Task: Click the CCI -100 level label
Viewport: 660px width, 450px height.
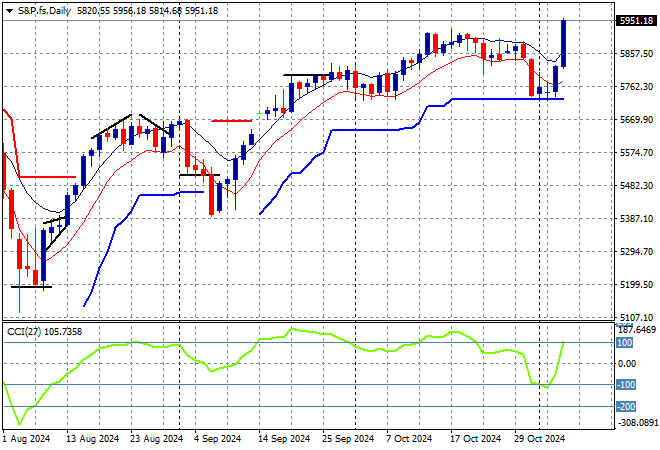Action: 626,384
